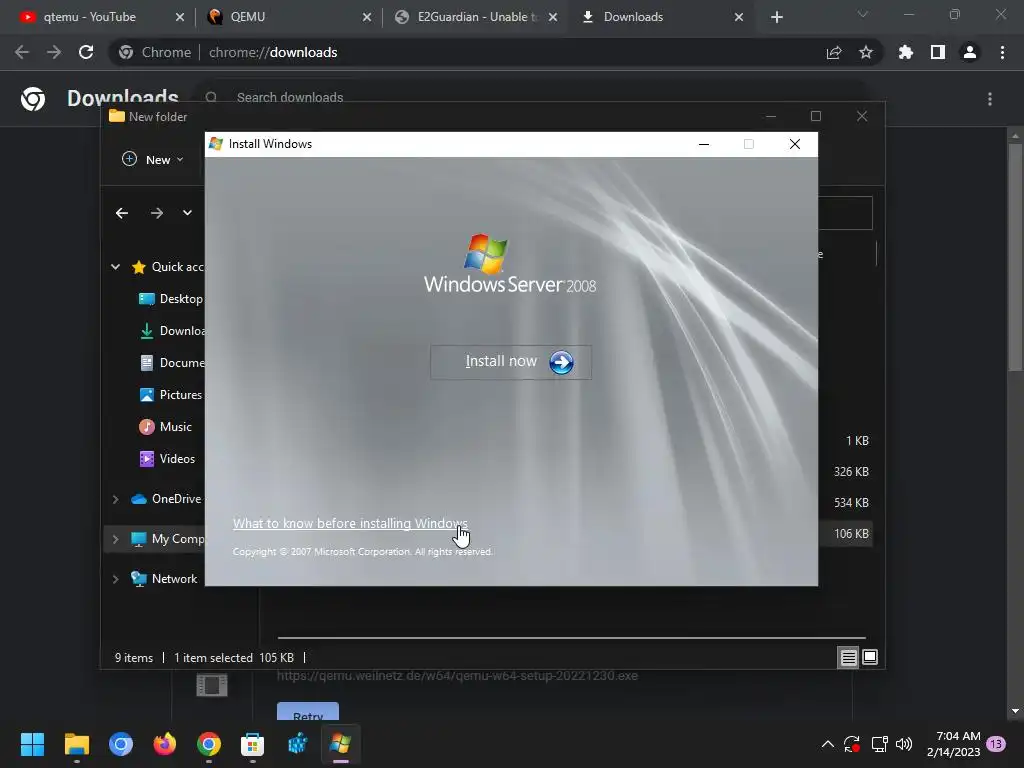
Task: Open Chrome three-dot menu
Action: (1002, 52)
